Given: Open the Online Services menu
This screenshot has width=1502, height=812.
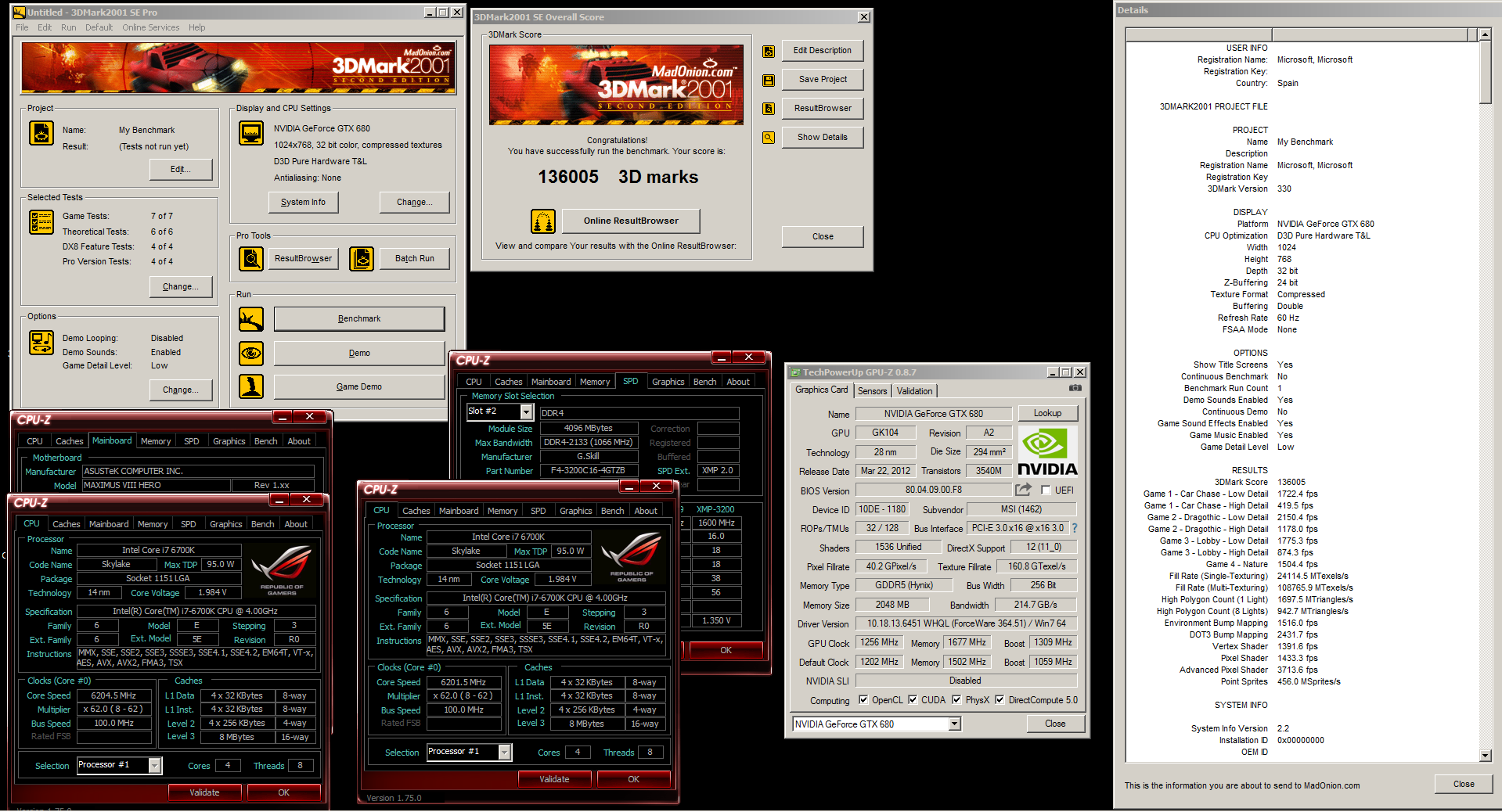Looking at the screenshot, I should pos(150,27).
